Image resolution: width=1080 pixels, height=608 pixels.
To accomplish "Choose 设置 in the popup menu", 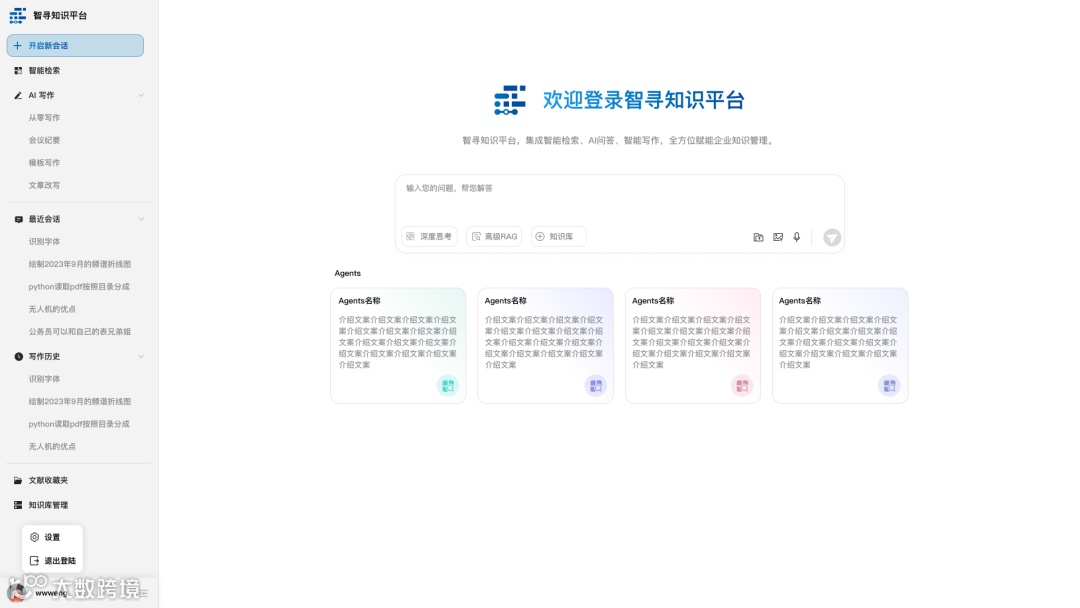I will (52, 537).
